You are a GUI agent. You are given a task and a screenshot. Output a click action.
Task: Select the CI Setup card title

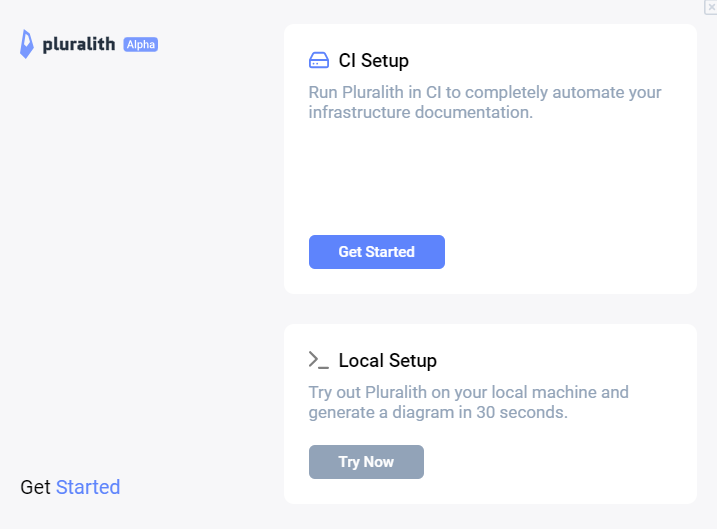tap(374, 60)
